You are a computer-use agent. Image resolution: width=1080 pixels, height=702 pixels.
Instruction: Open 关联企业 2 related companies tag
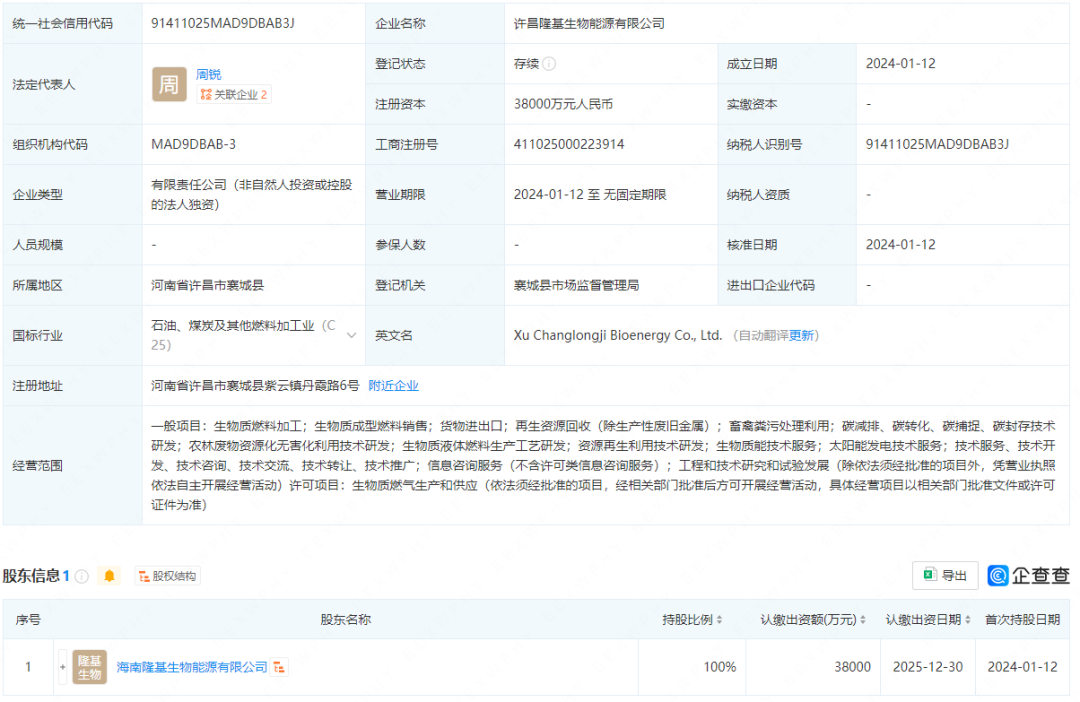point(234,94)
